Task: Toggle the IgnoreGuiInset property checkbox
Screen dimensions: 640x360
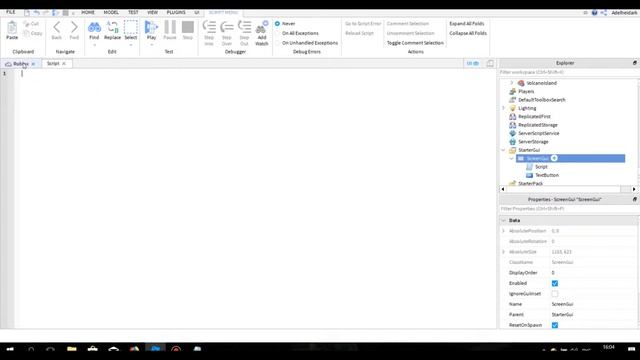Action: (555, 294)
